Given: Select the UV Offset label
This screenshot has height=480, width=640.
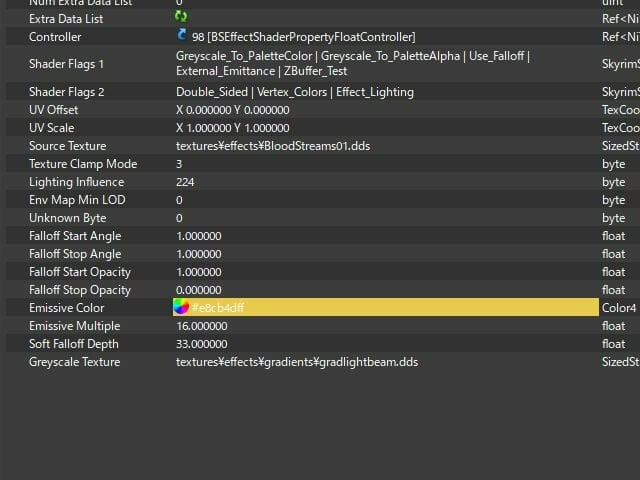Looking at the screenshot, I should click(x=53, y=110).
